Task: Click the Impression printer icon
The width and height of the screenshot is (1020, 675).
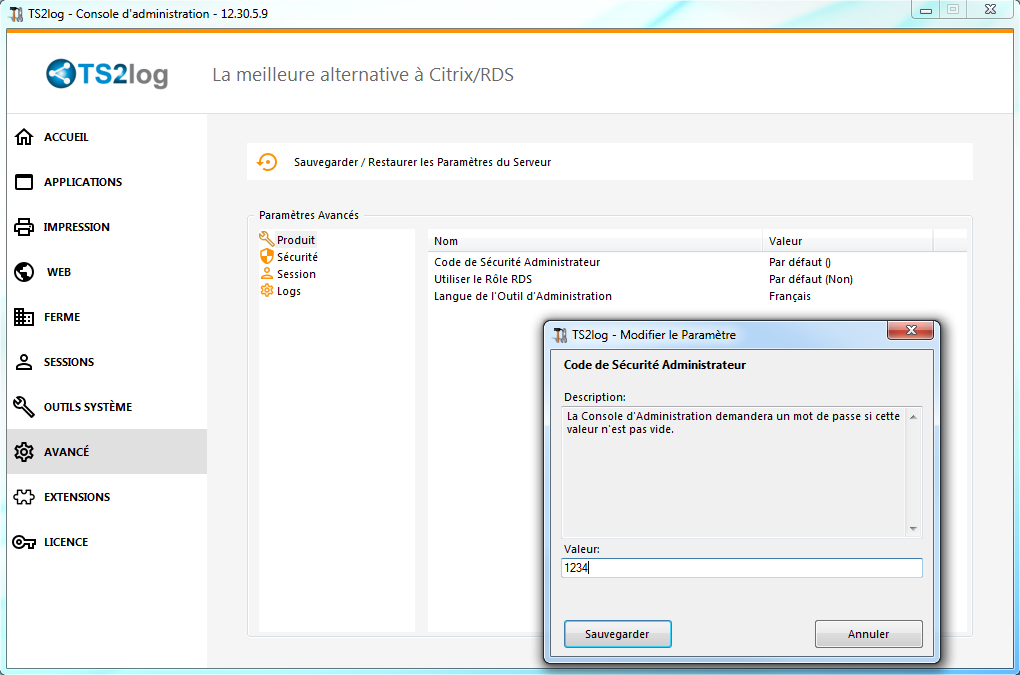Action: point(24,227)
